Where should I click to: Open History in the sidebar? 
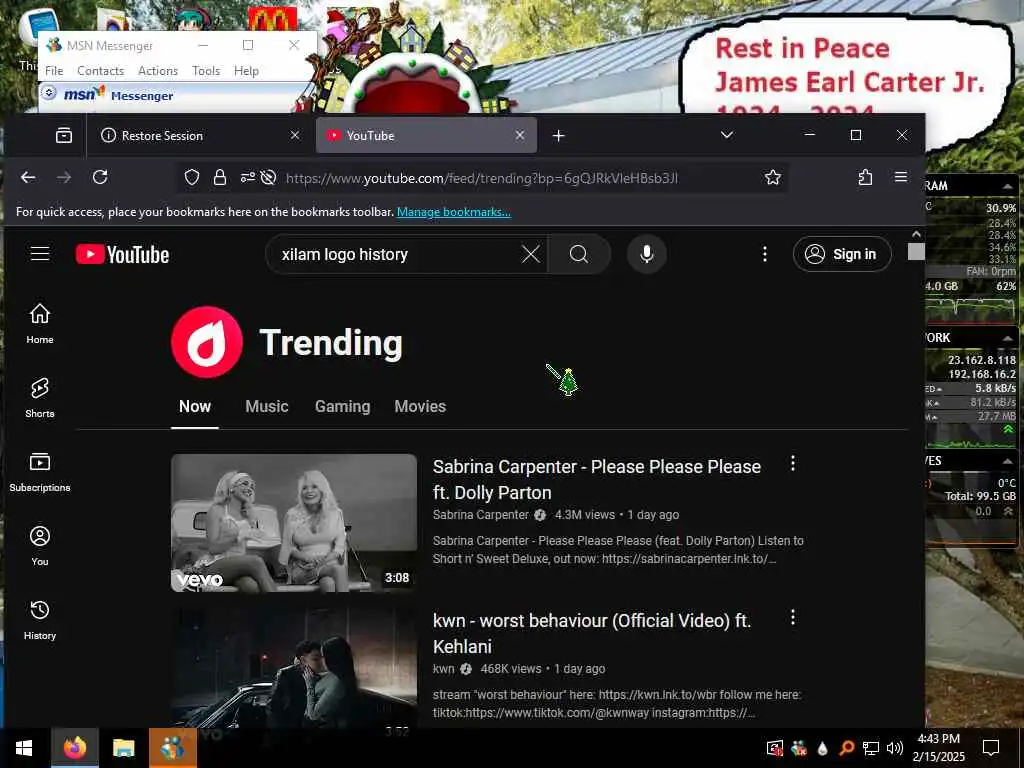click(x=40, y=620)
